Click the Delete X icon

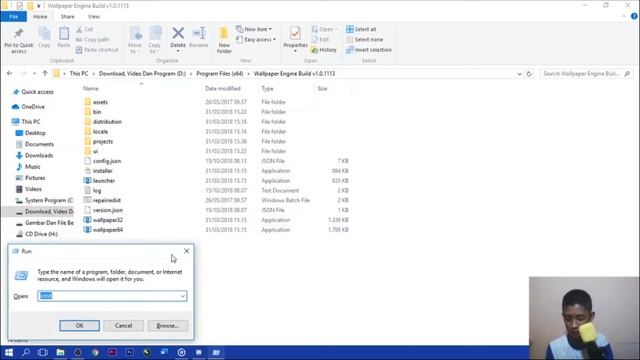tap(178, 33)
